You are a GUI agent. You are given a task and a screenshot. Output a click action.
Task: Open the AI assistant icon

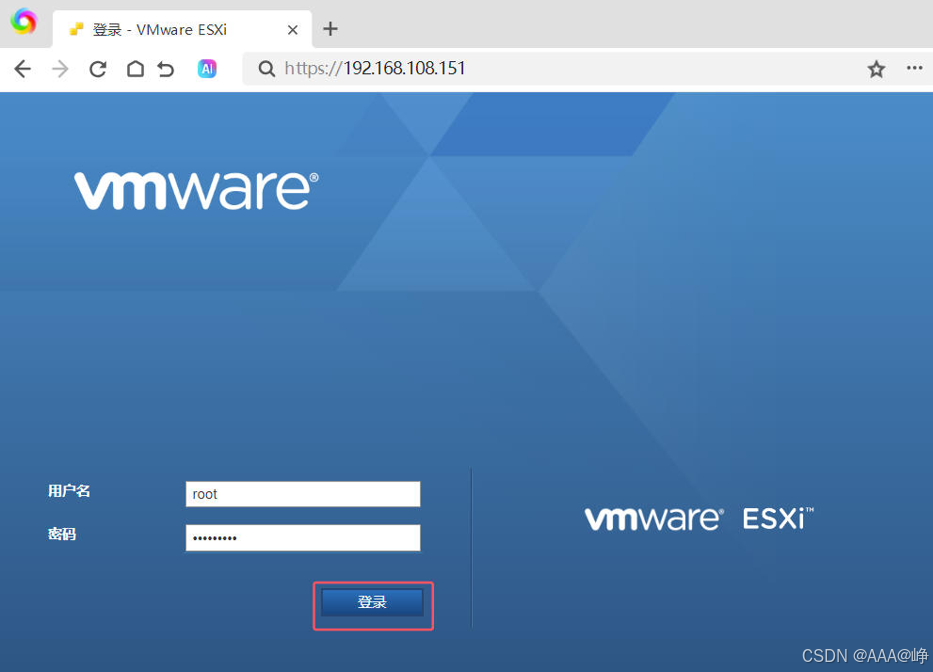pos(207,69)
